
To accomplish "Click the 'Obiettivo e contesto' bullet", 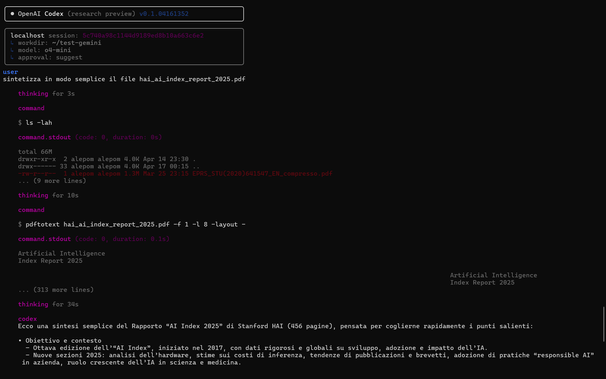I will click(x=60, y=341).
